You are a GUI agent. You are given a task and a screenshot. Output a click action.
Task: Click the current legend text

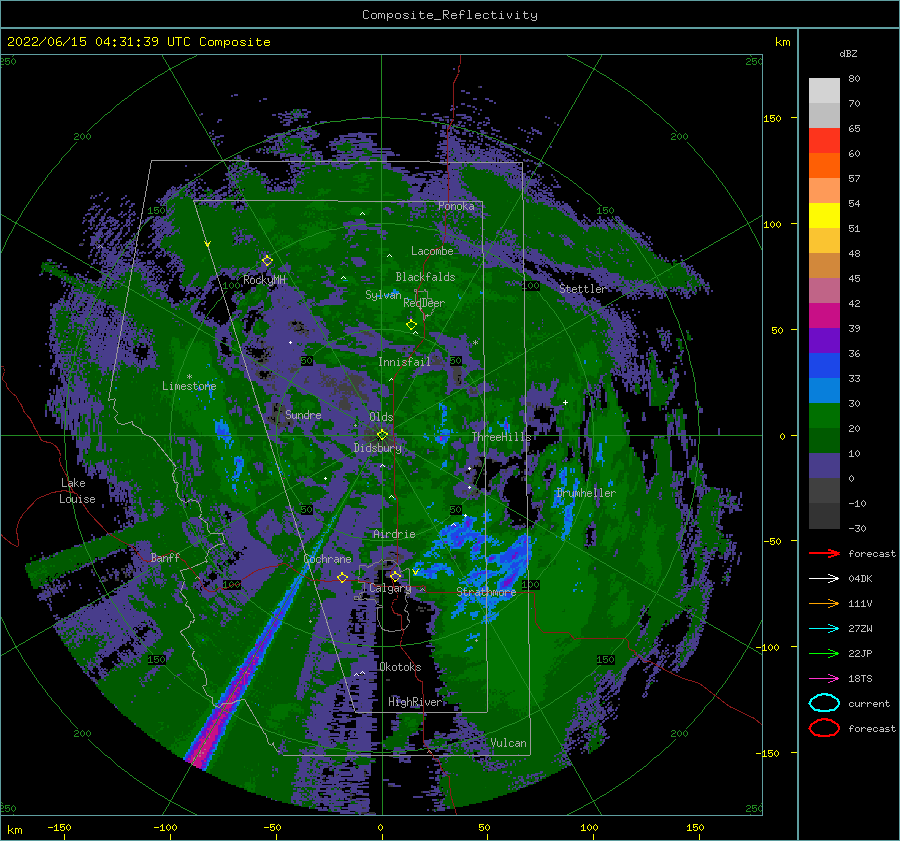[869, 703]
